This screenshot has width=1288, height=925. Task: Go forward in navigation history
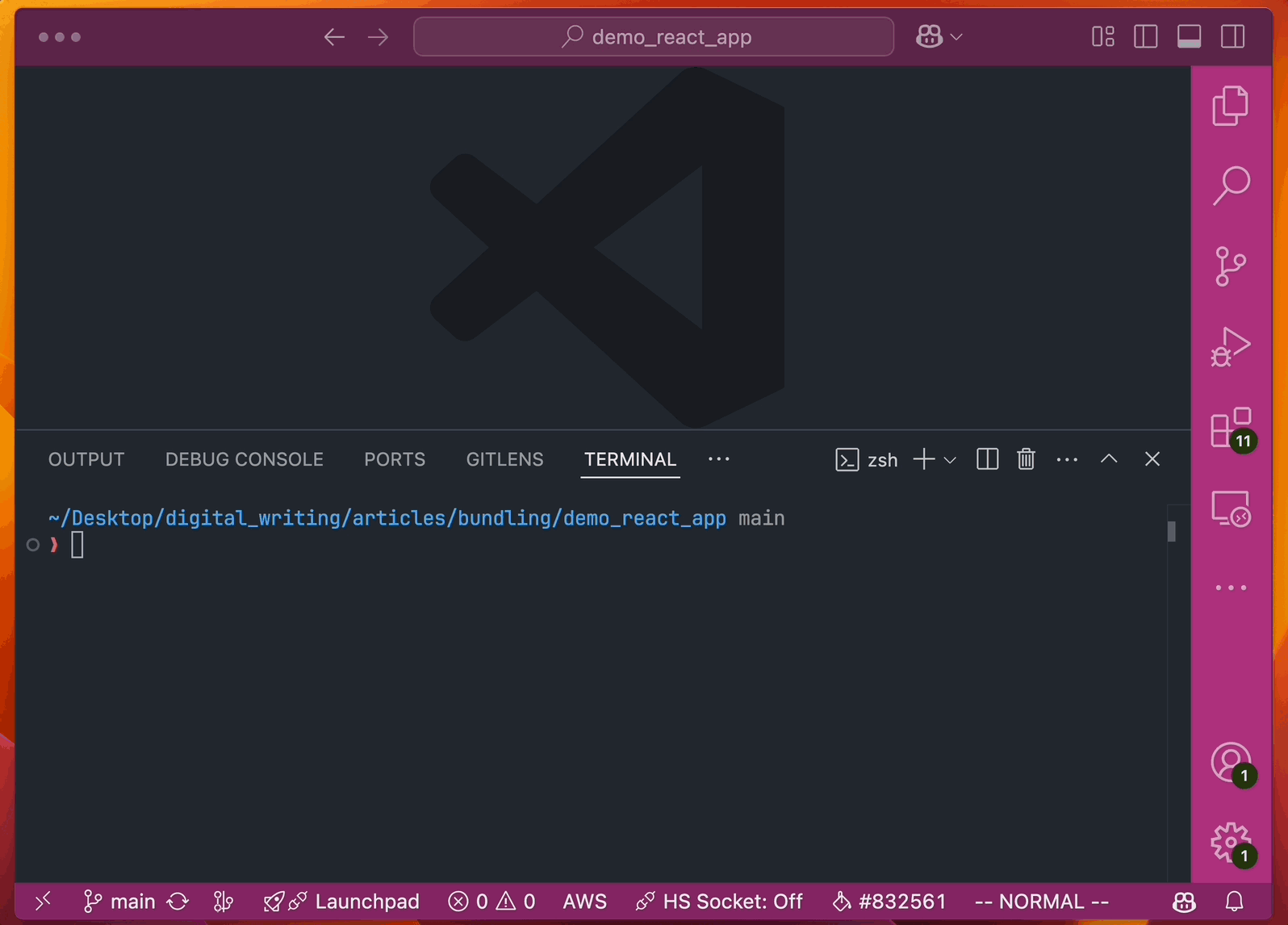[378, 37]
